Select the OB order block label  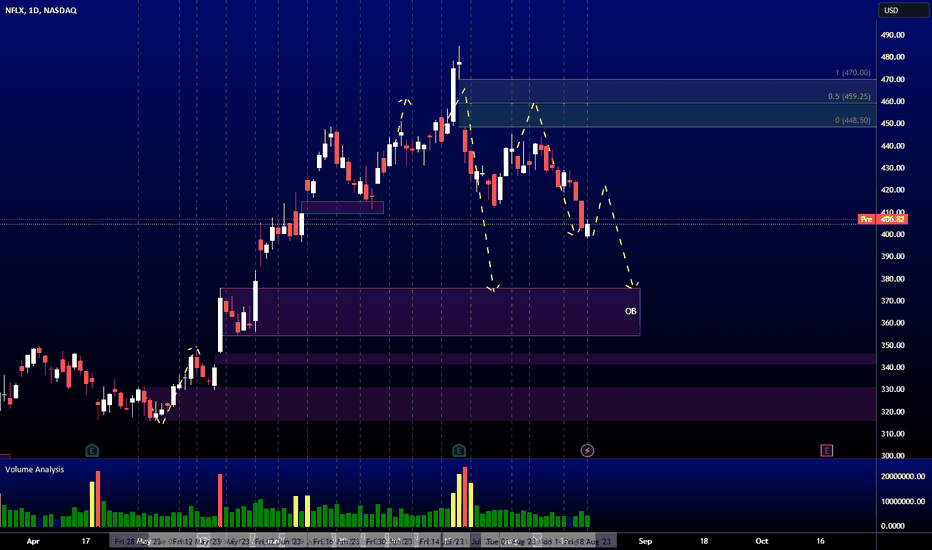tap(631, 311)
